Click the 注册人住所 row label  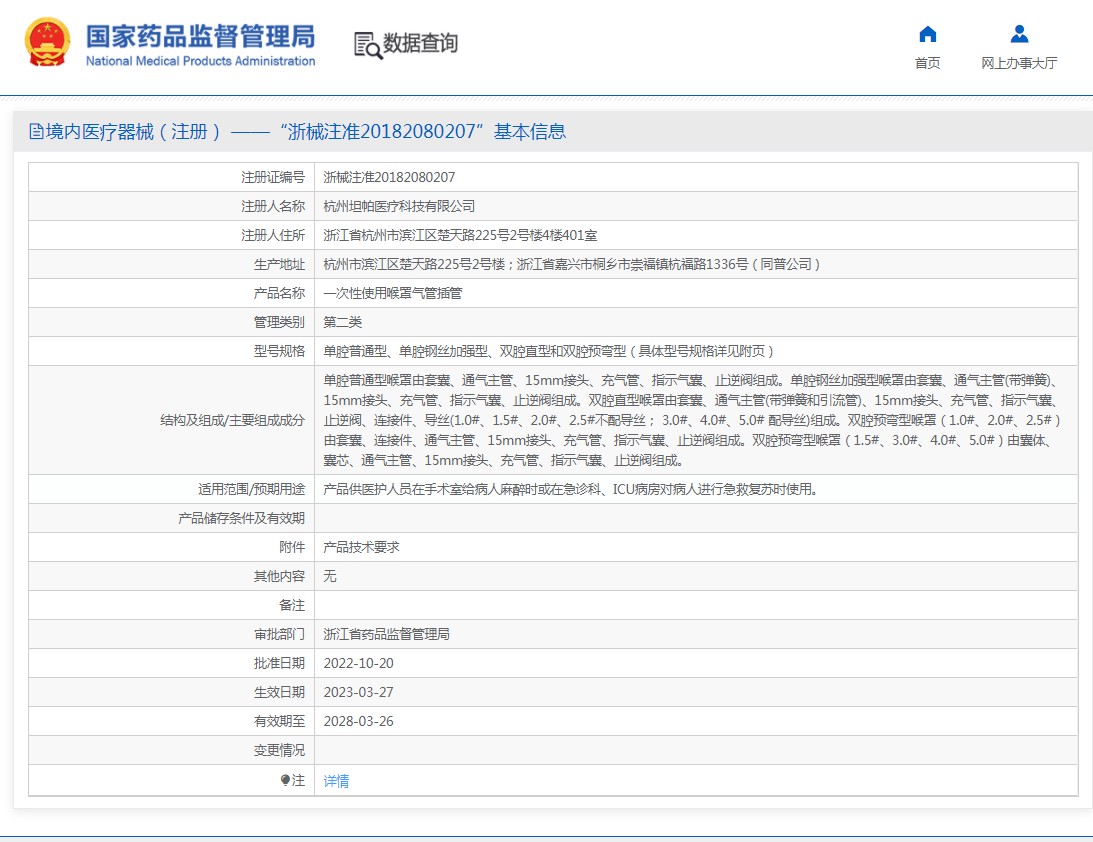(273, 235)
